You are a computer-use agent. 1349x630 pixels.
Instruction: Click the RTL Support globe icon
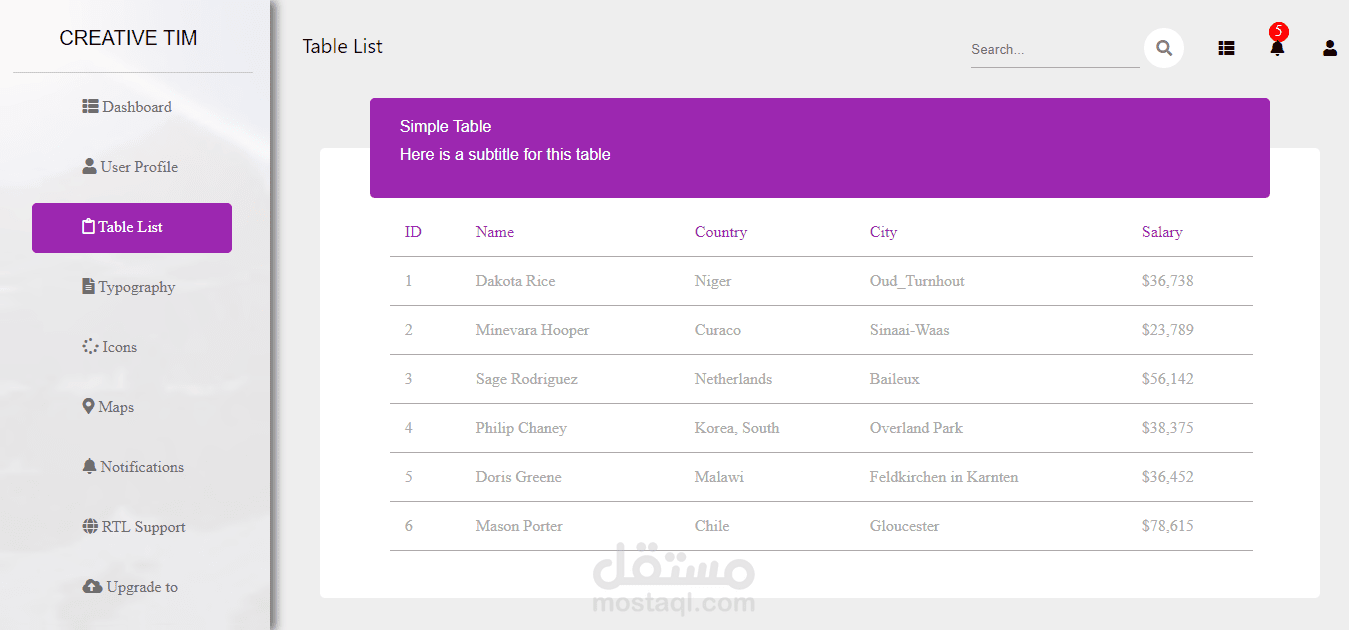pos(90,526)
